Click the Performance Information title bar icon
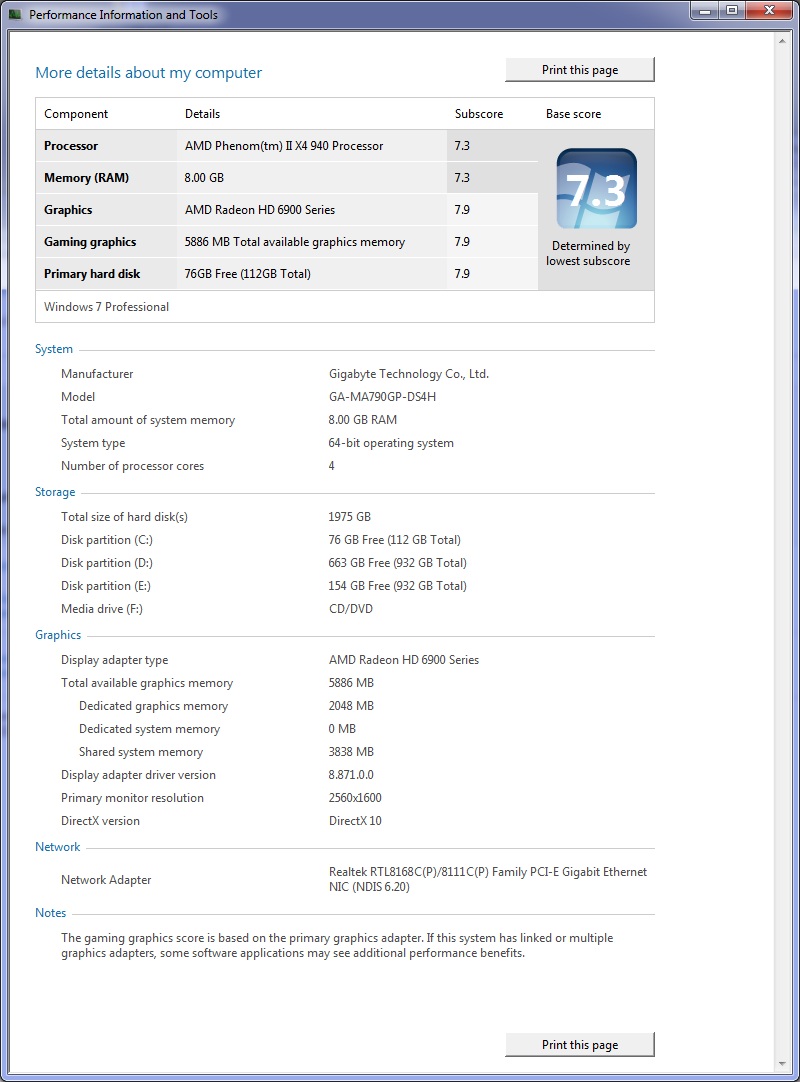800x1082 pixels. 15,14
